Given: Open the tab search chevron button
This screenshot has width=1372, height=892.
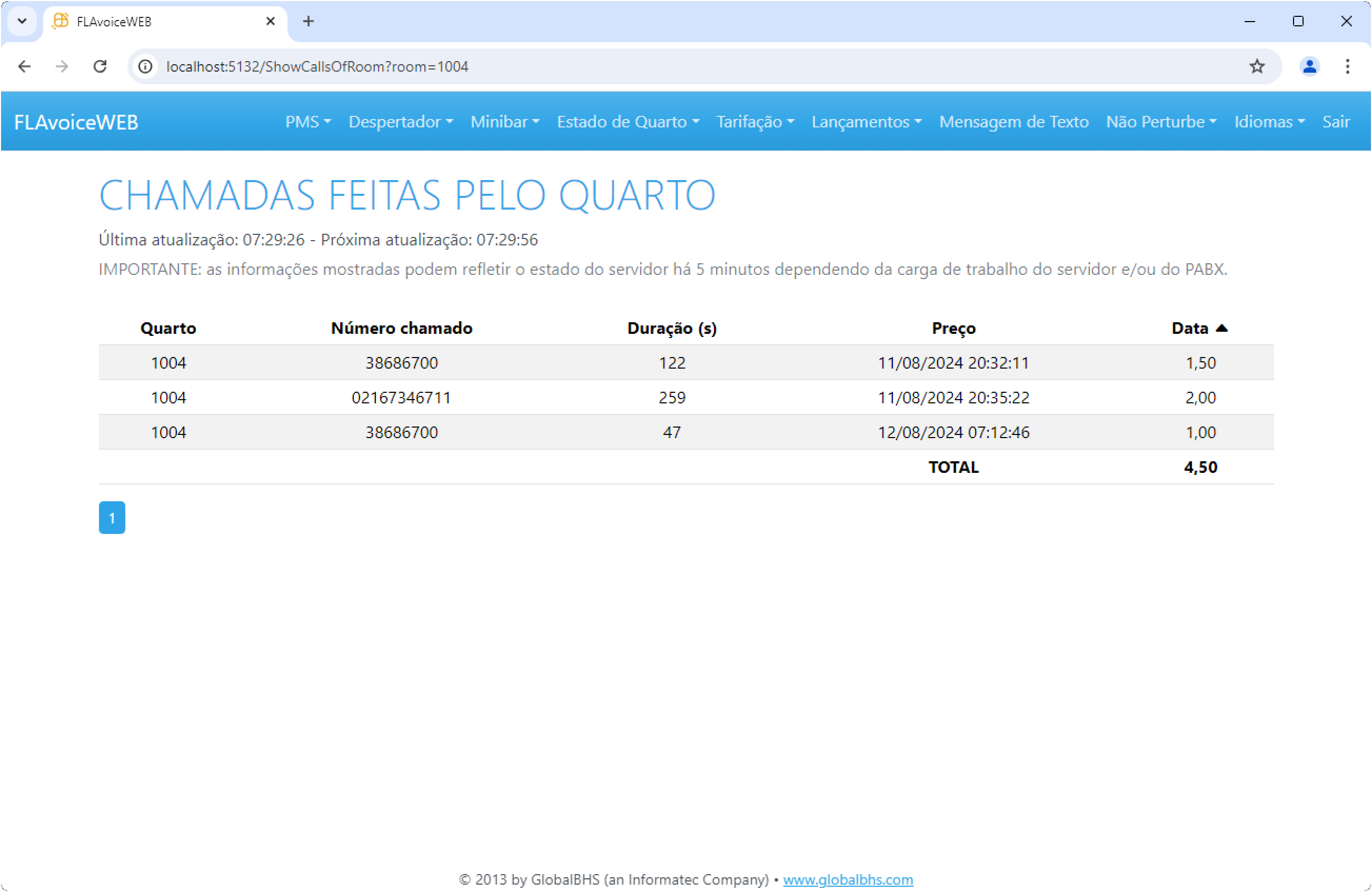Looking at the screenshot, I should point(22,22).
